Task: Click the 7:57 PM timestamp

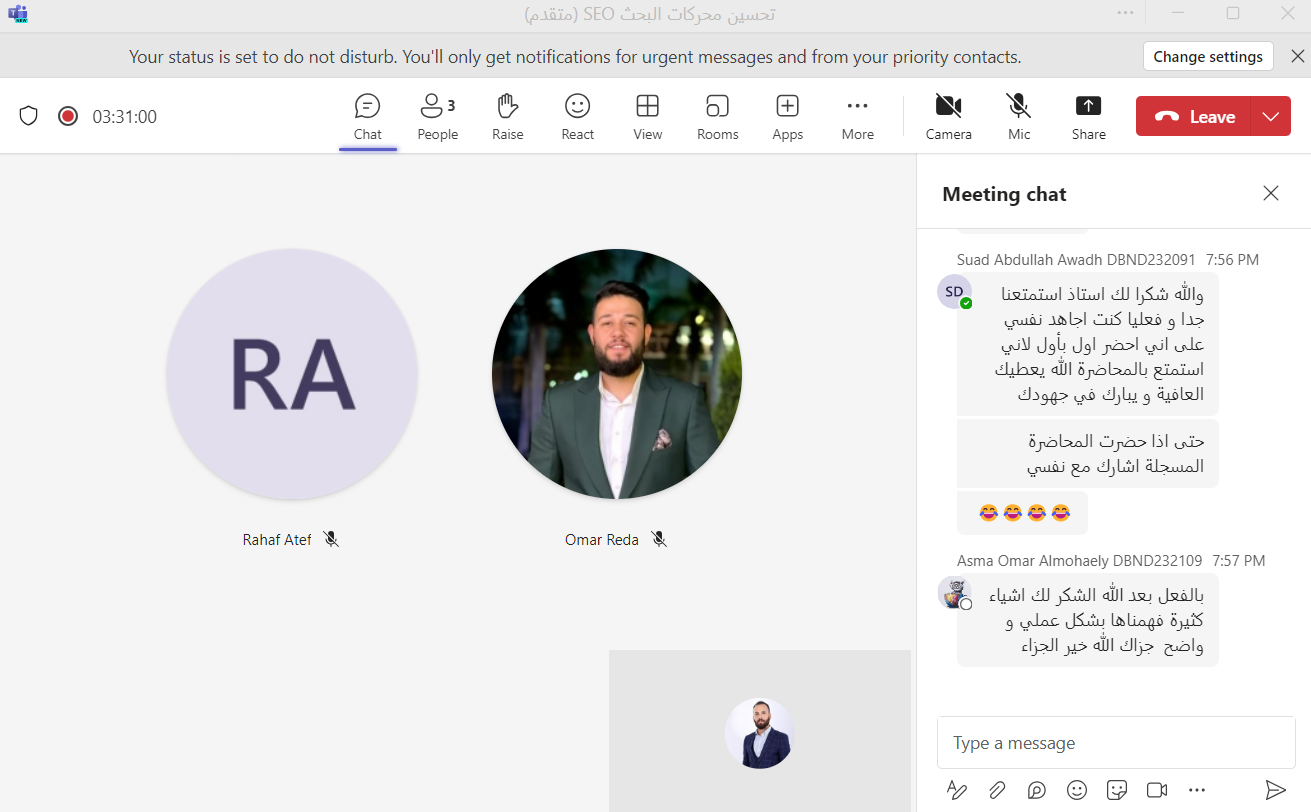Action: (x=1238, y=561)
